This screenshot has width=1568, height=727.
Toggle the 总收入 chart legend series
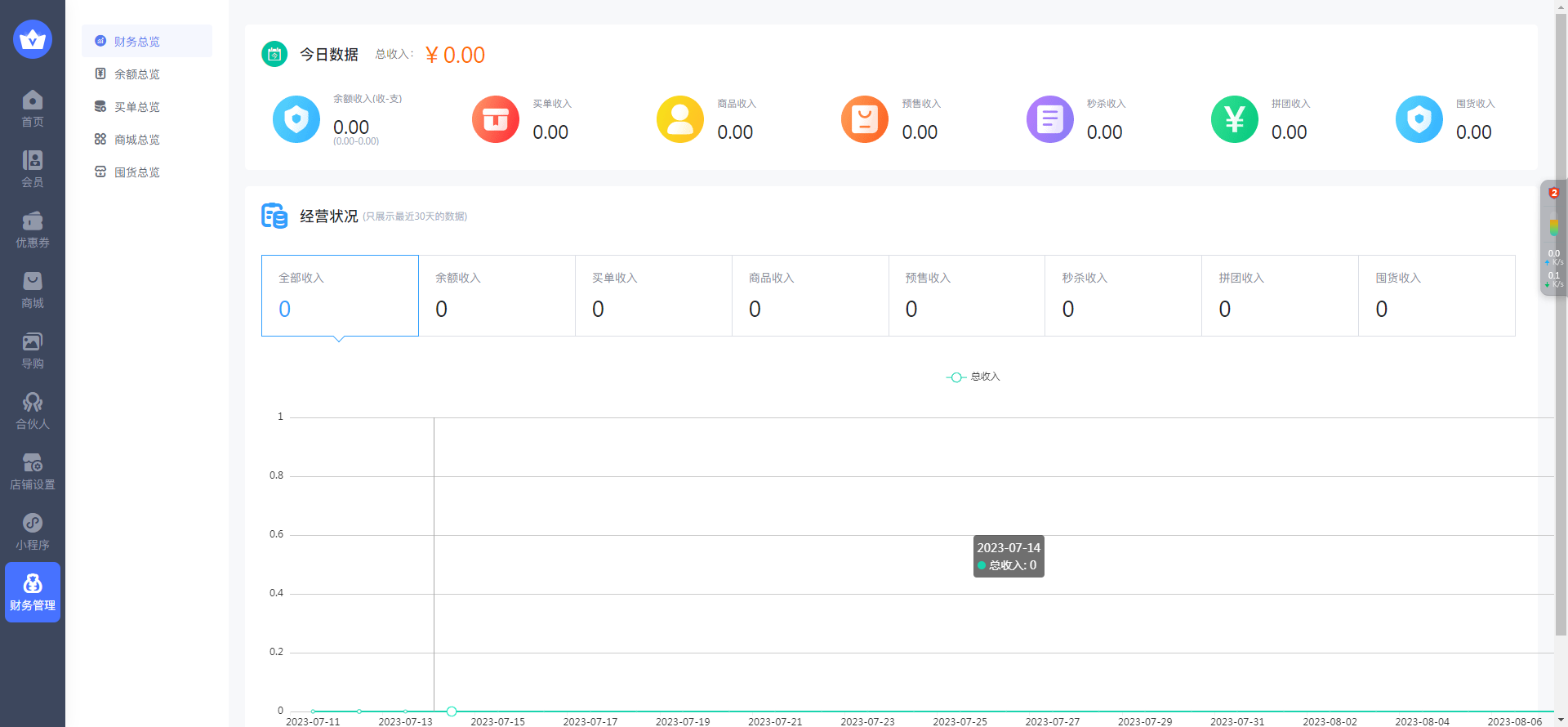[x=973, y=377]
